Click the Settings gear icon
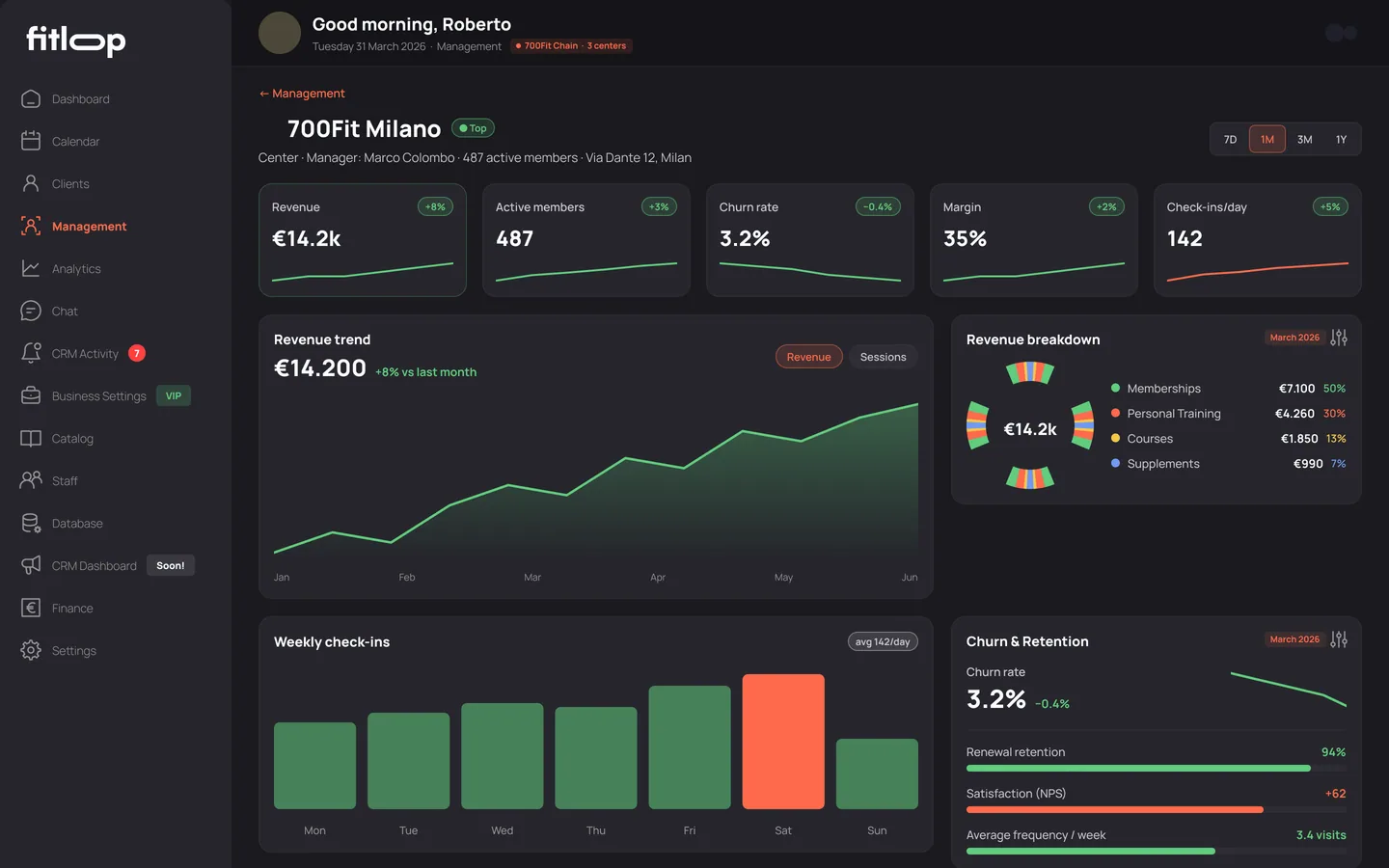Image resolution: width=1389 pixels, height=868 pixels. point(31,650)
